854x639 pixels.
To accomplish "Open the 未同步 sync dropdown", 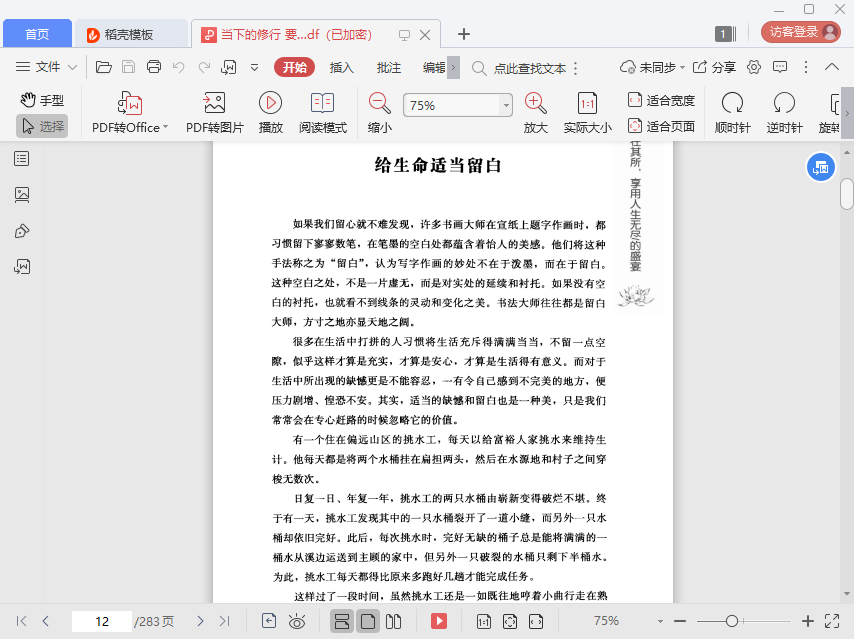I will click(x=652, y=67).
